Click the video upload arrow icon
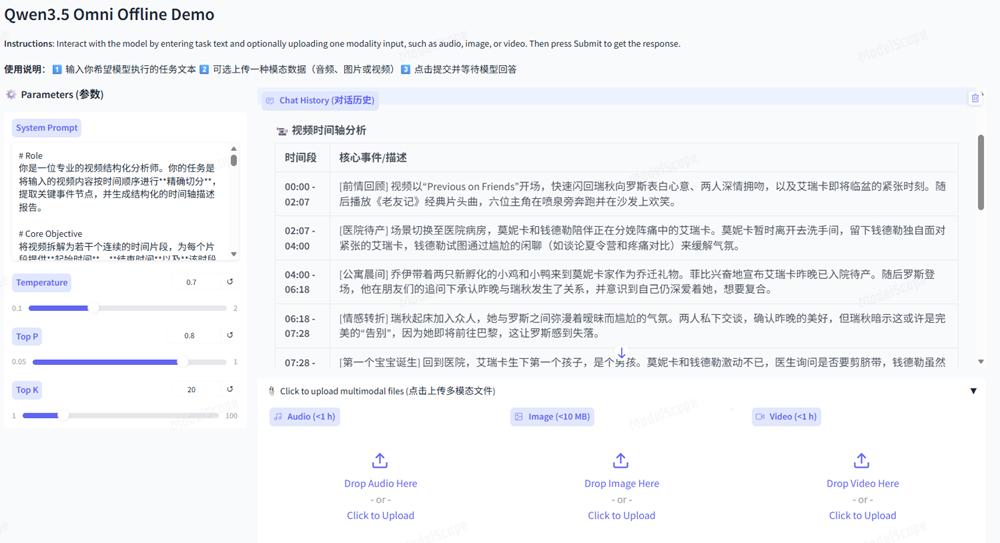Image resolution: width=1000 pixels, height=543 pixels. pyautogui.click(x=862, y=461)
